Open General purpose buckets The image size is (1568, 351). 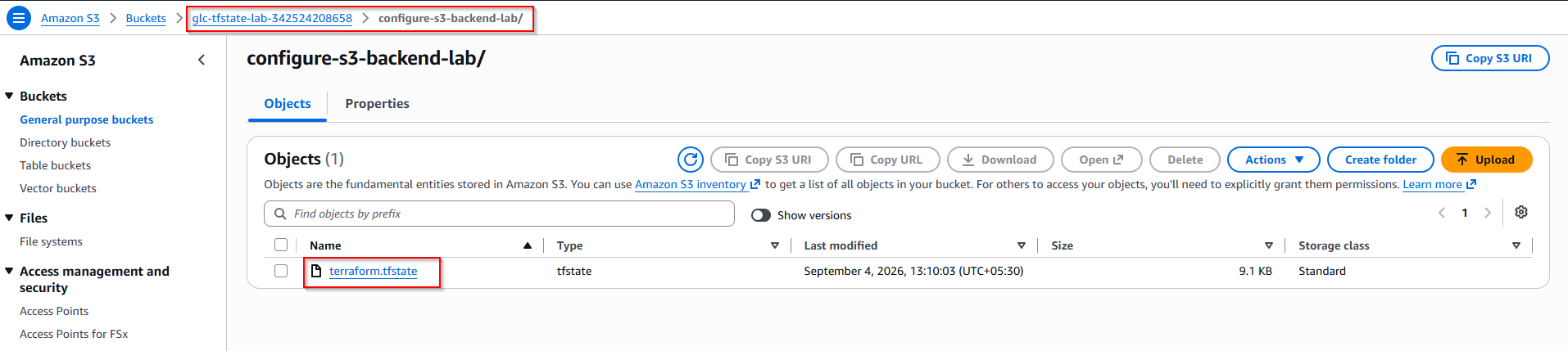pos(86,119)
